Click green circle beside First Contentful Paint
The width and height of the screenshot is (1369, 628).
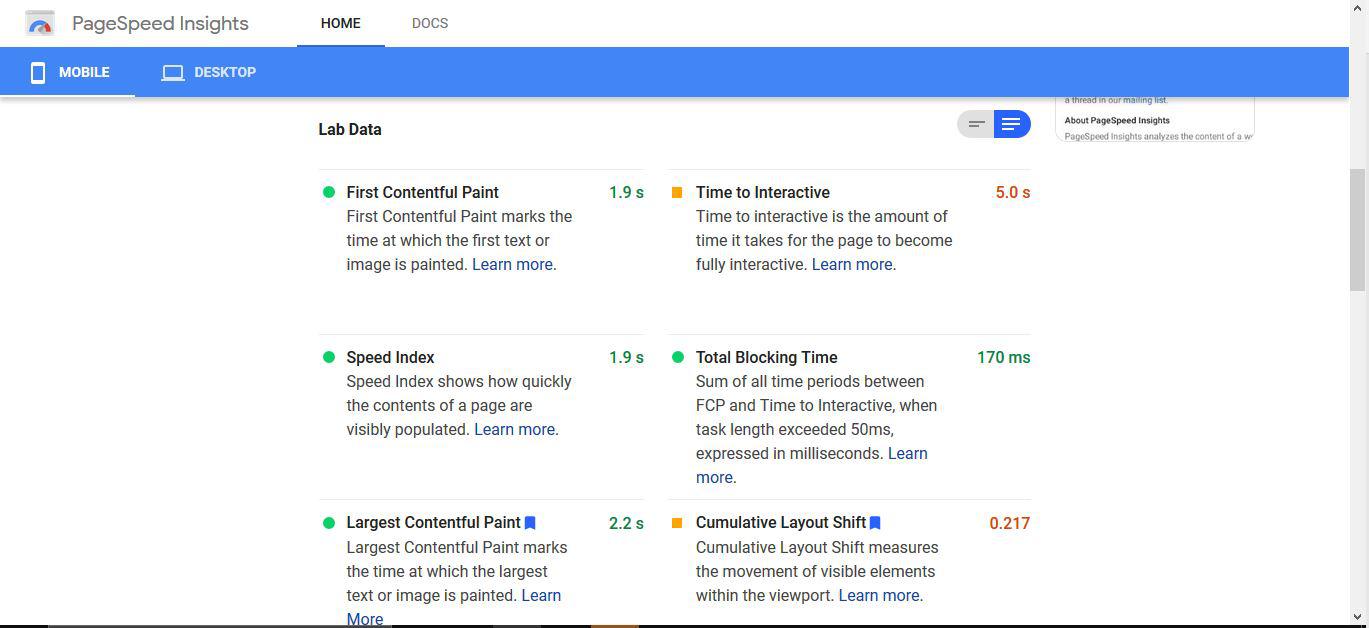pos(329,192)
